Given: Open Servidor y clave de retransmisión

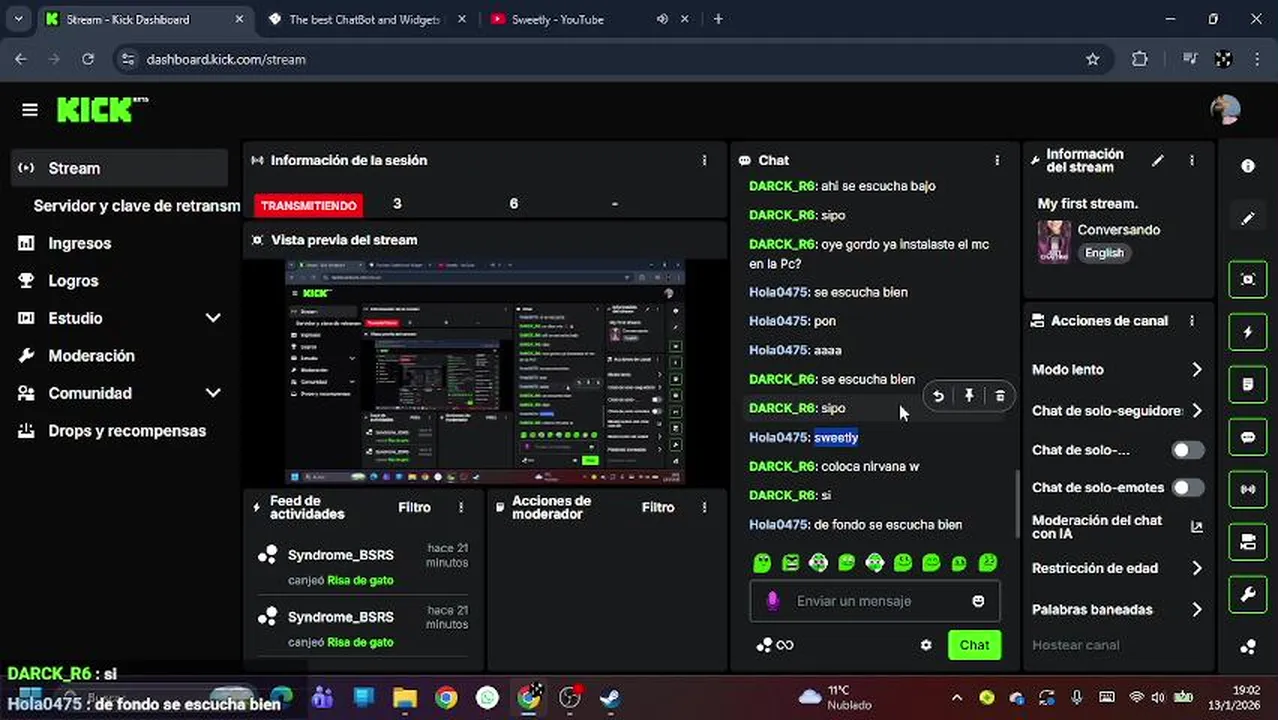Looking at the screenshot, I should 137,206.
